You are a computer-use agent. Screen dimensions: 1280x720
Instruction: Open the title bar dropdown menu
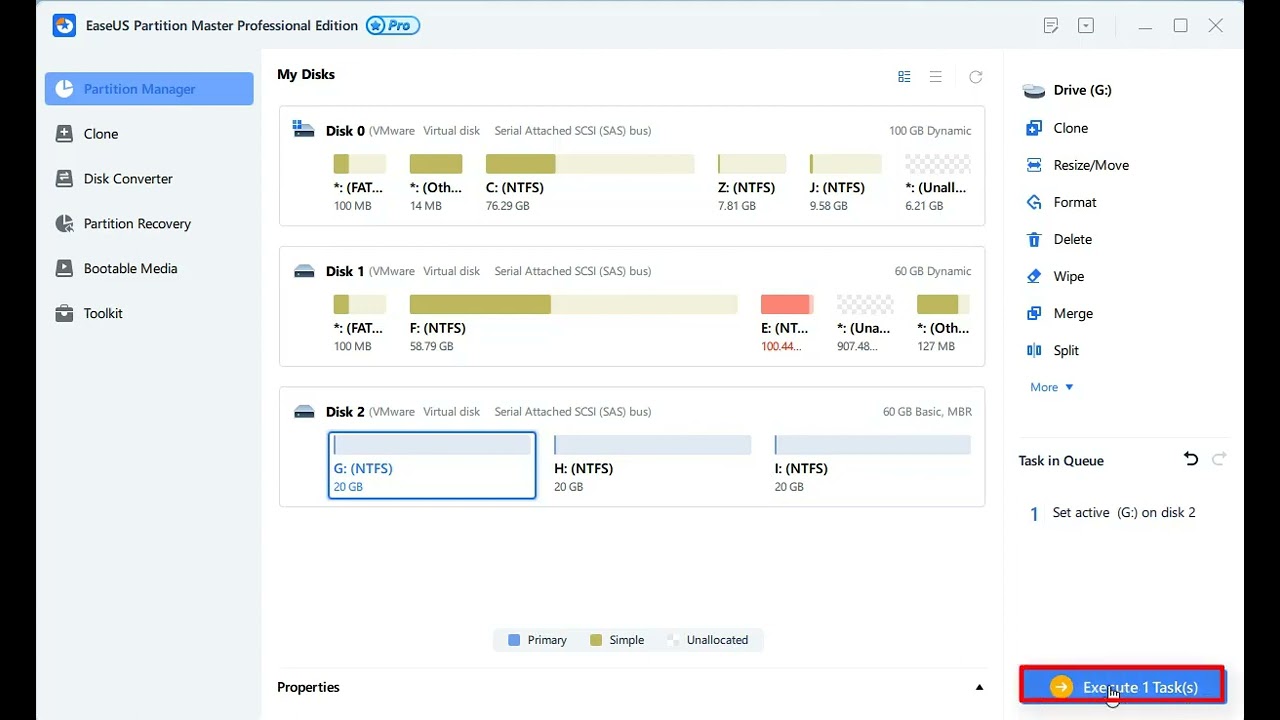pyautogui.click(x=1085, y=26)
